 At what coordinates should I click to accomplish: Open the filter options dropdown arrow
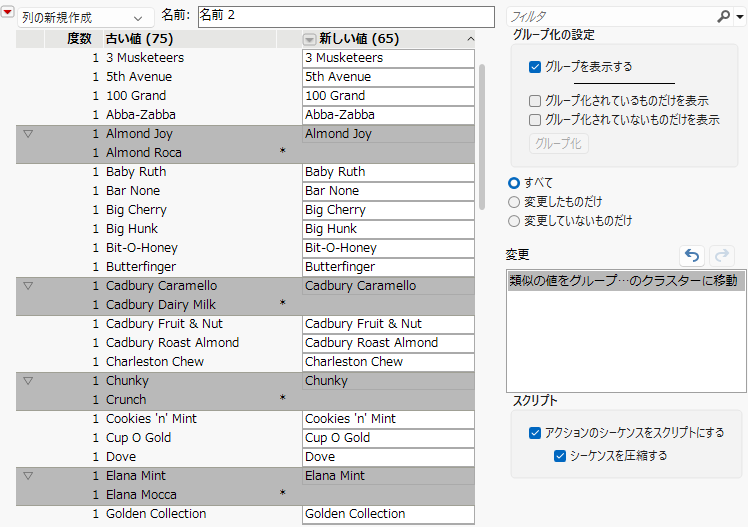click(x=740, y=17)
